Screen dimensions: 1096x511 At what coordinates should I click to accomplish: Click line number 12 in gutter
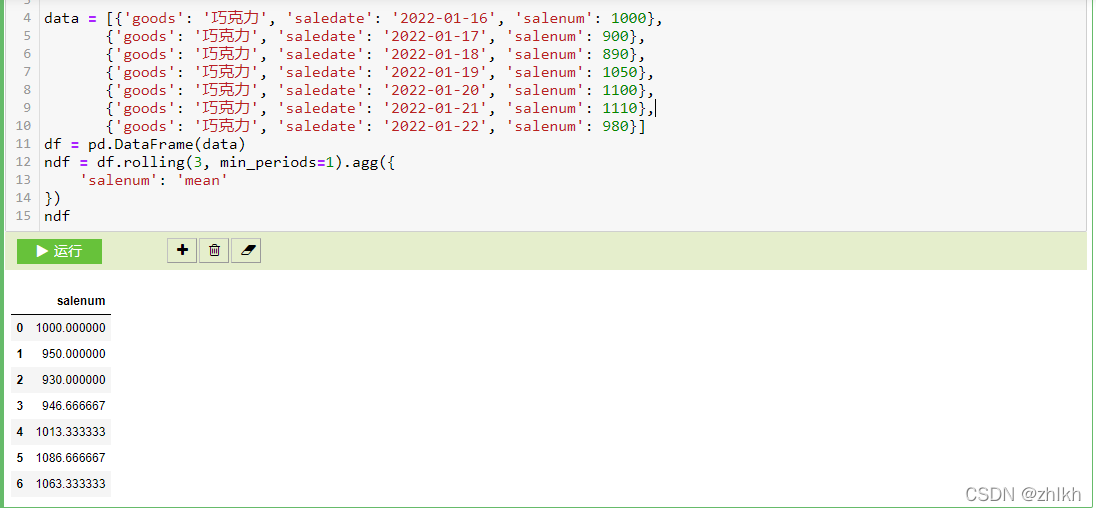tap(23, 162)
